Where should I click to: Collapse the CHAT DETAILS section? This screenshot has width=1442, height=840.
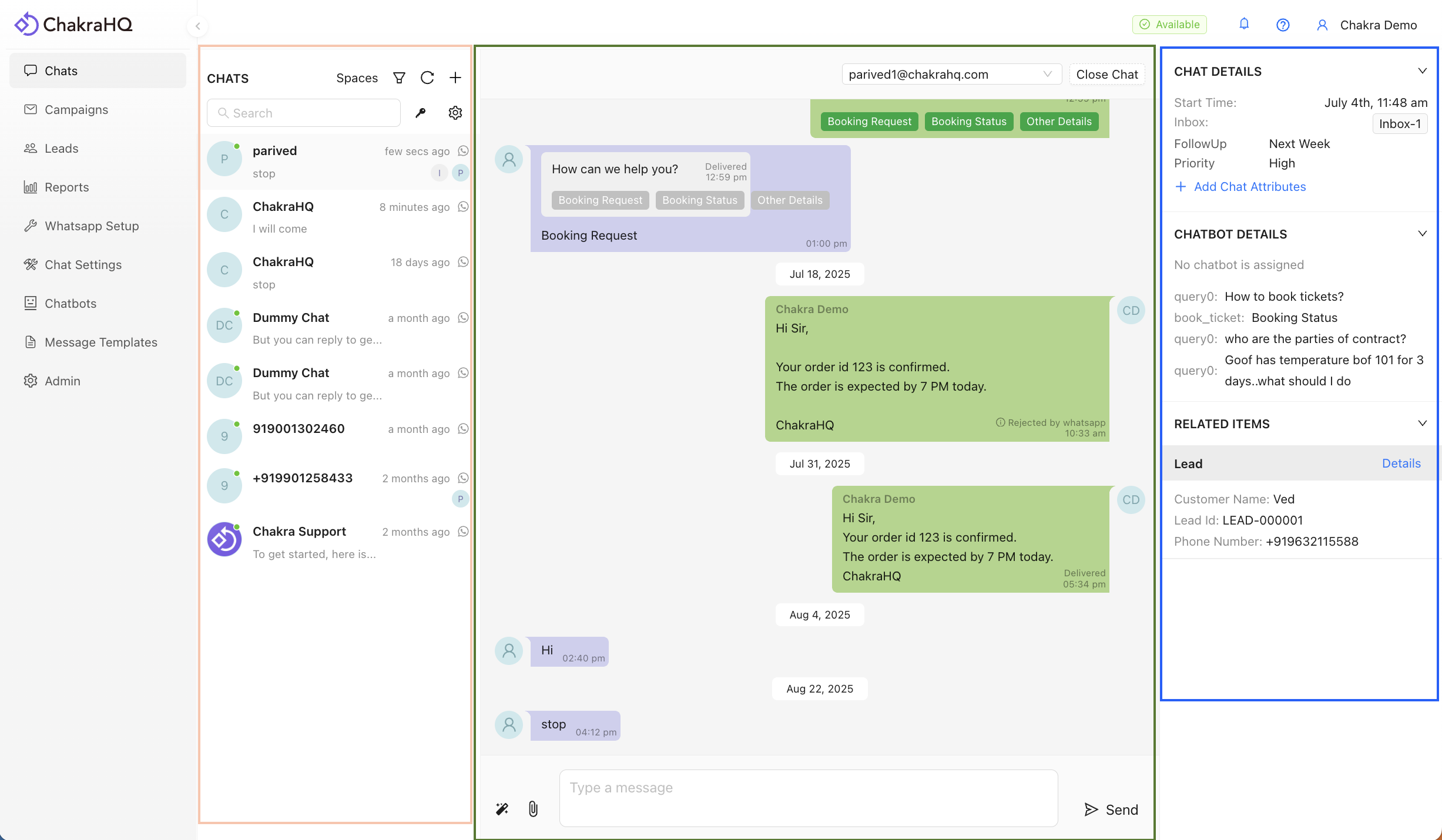coord(1423,71)
